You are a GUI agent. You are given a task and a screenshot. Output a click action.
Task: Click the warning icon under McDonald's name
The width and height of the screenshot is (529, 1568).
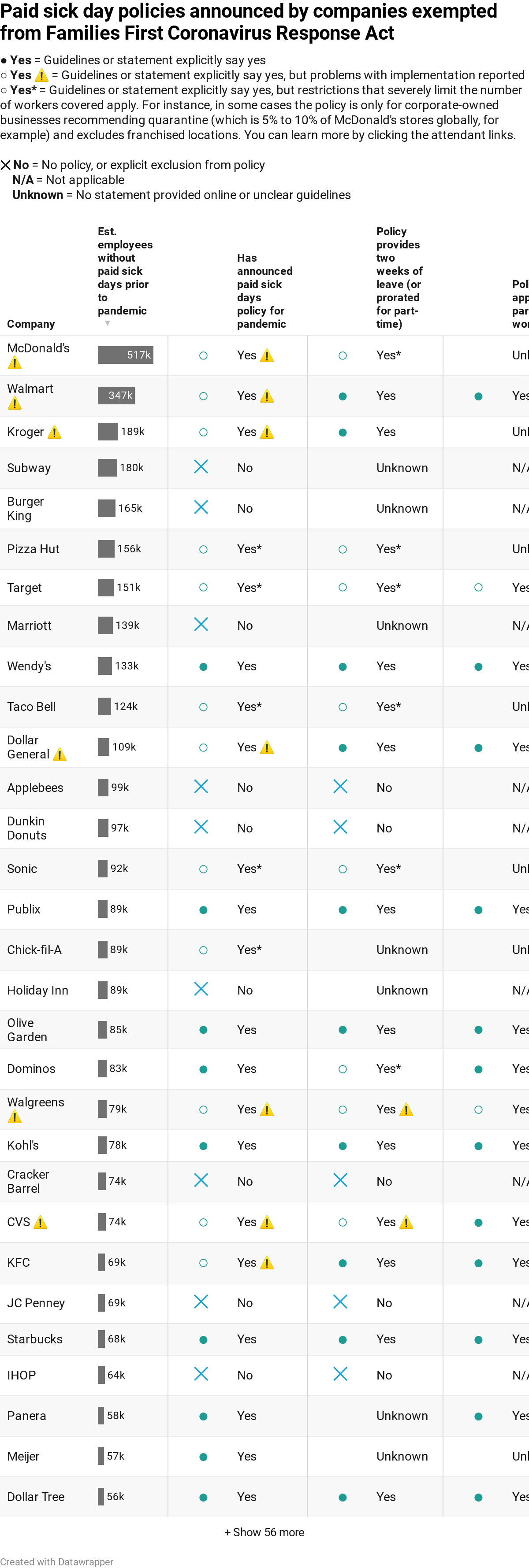15,363
